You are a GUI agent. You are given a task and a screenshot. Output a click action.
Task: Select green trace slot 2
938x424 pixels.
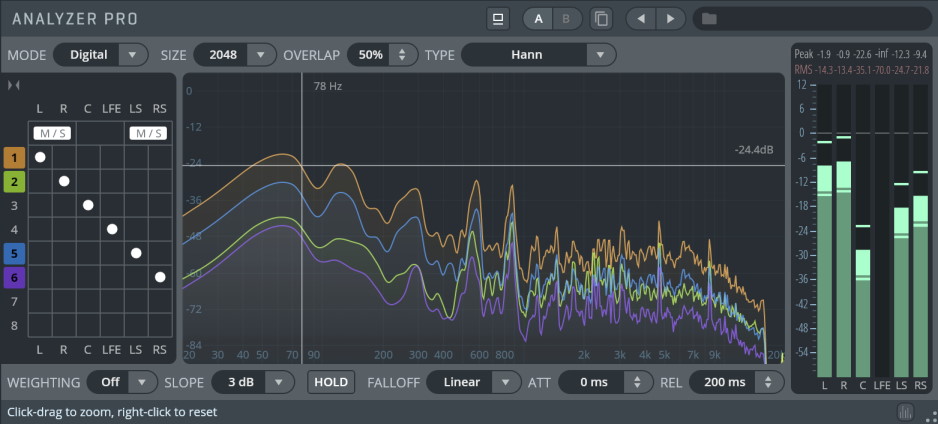14,182
